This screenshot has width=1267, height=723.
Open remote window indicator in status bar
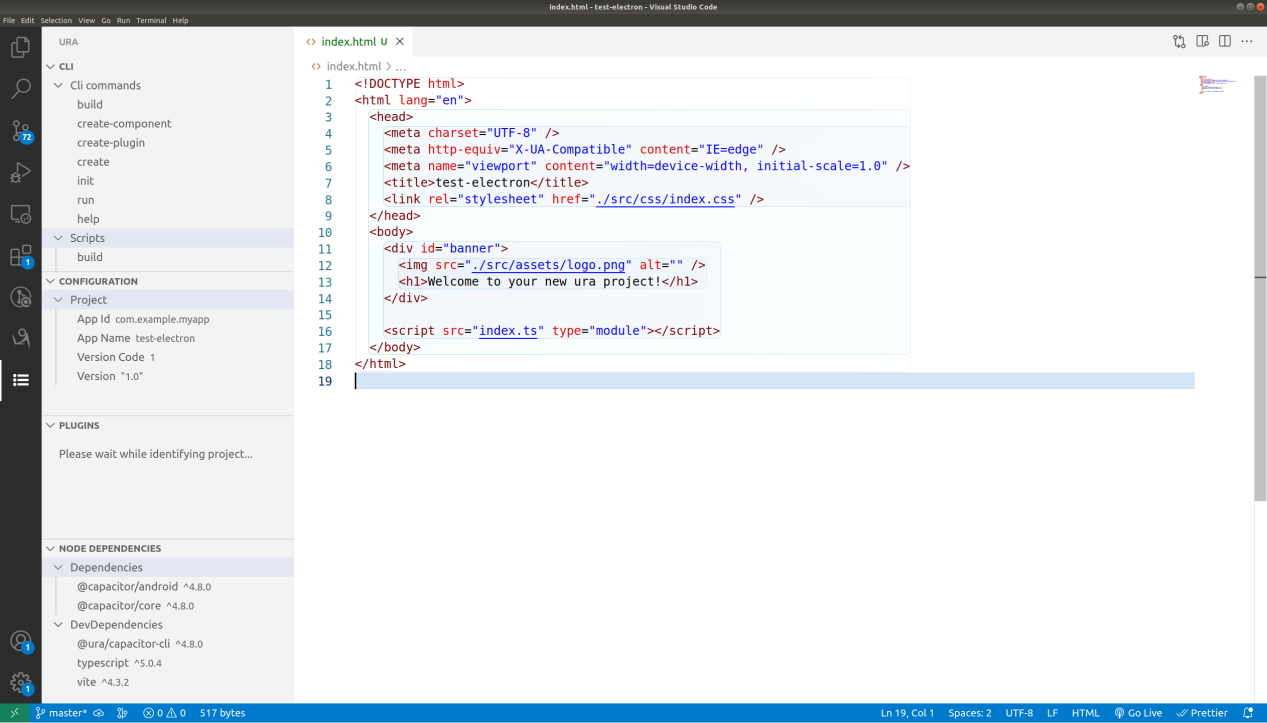[14, 713]
